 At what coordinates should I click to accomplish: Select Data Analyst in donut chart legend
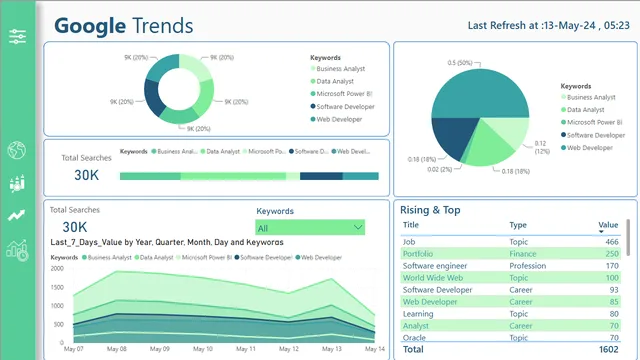coord(332,81)
